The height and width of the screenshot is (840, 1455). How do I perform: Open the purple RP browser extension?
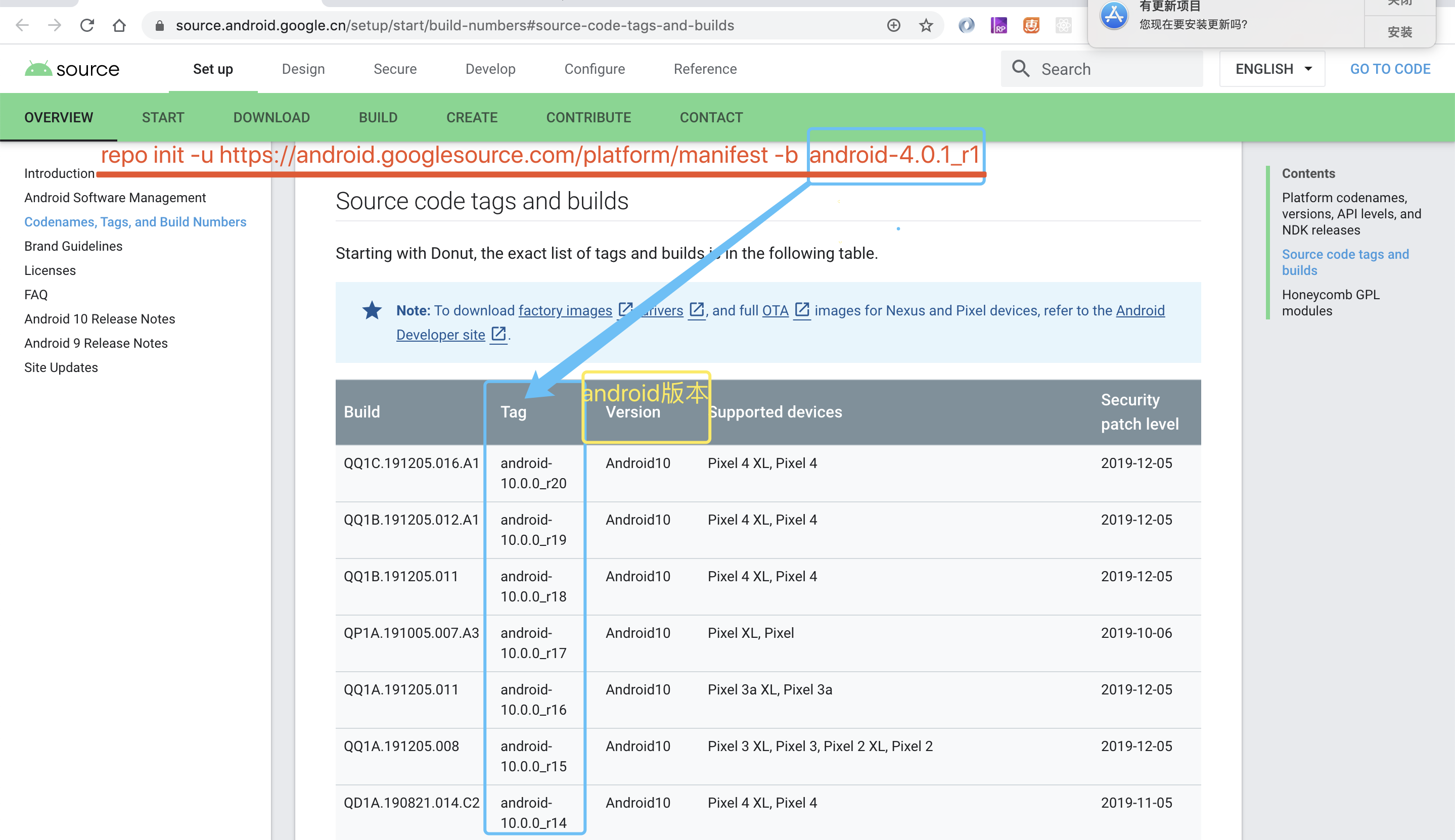pyautogui.click(x=998, y=25)
